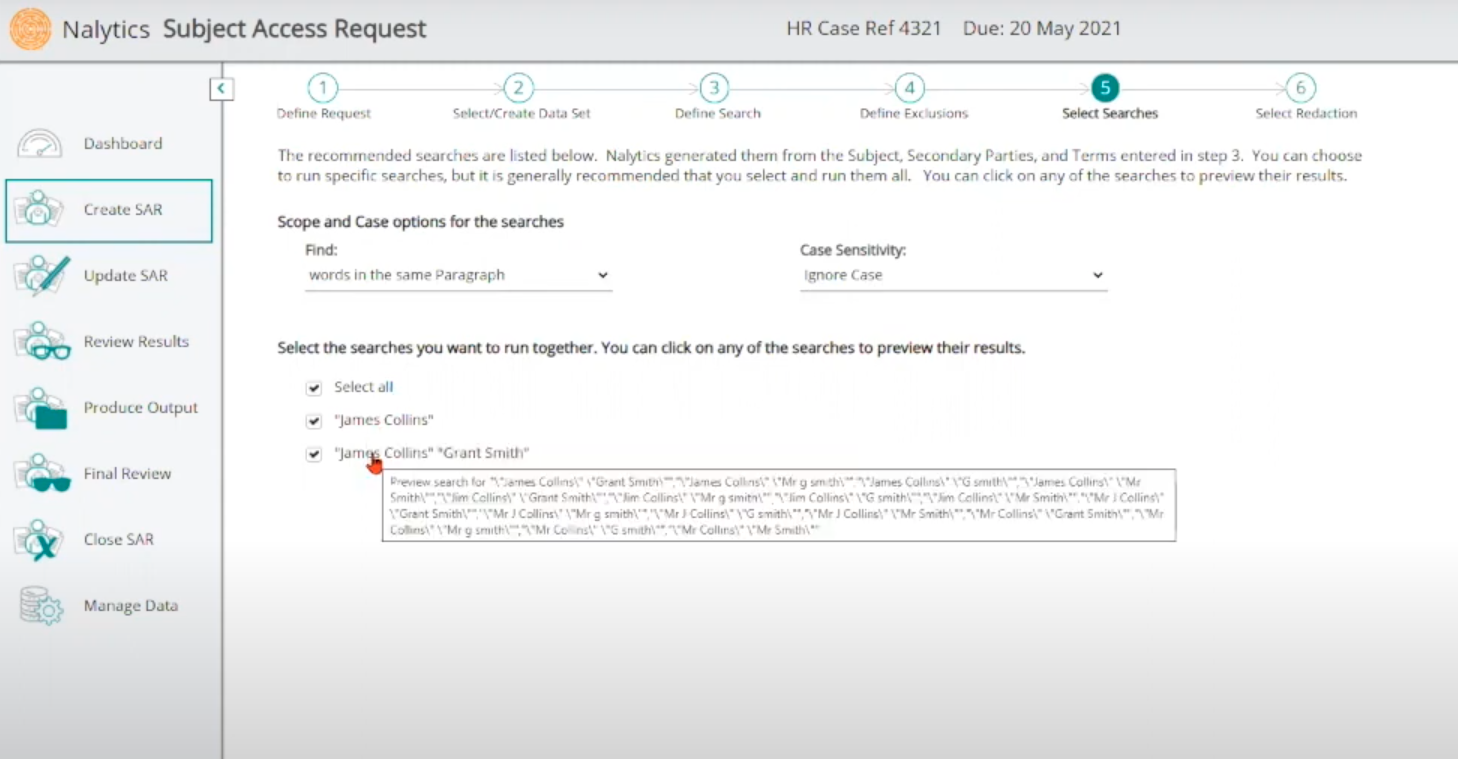This screenshot has width=1458, height=759.
Task: Disable the "James Collins" "Grant Smith" search
Action: point(313,453)
